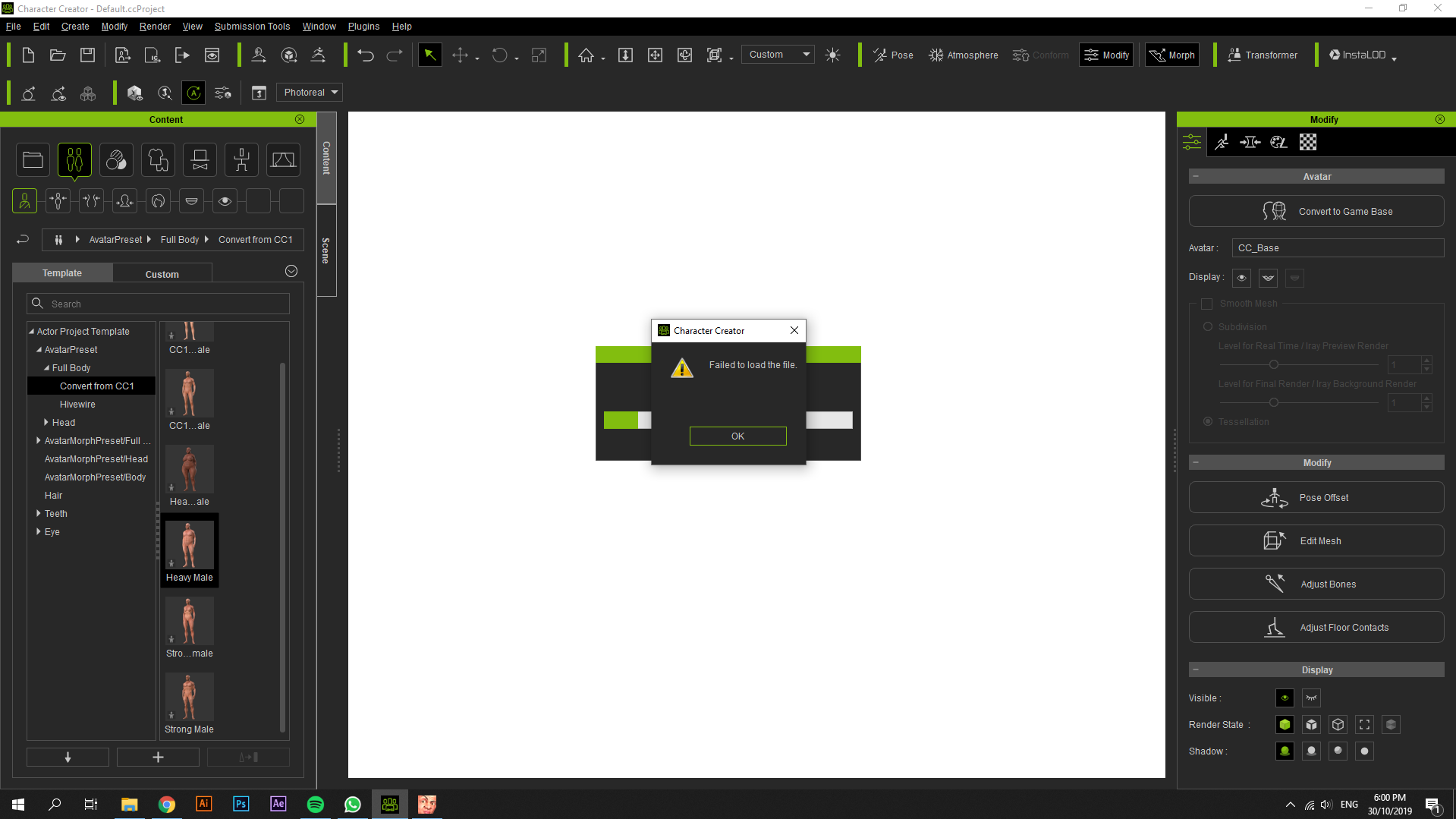This screenshot has width=1456, height=819.
Task: Open the checkerboard Texture tab icon
Action: click(x=1308, y=142)
